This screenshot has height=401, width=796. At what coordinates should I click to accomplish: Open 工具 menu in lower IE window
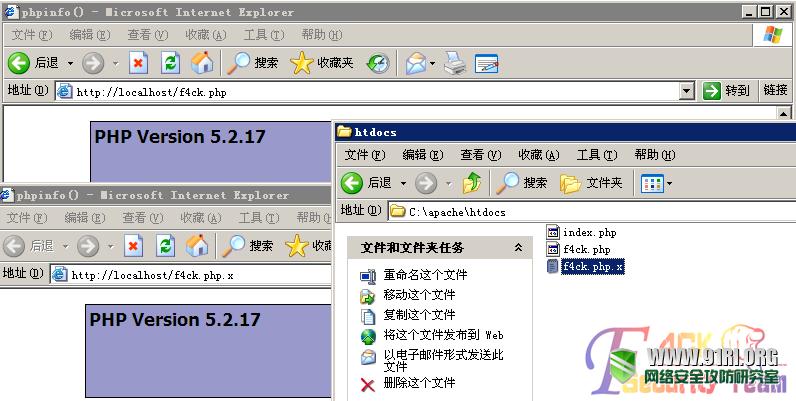(x=259, y=218)
